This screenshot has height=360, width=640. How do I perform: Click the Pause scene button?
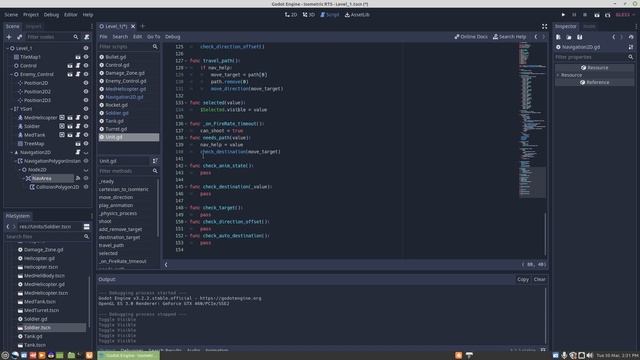(x=574, y=15)
